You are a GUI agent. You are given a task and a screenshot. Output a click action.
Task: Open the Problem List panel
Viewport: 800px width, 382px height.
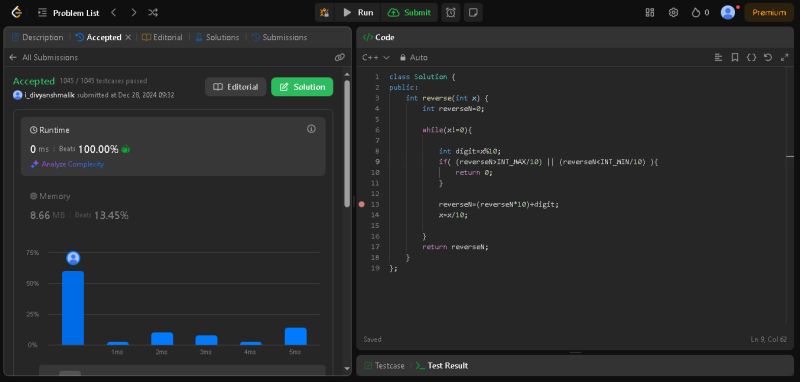69,13
